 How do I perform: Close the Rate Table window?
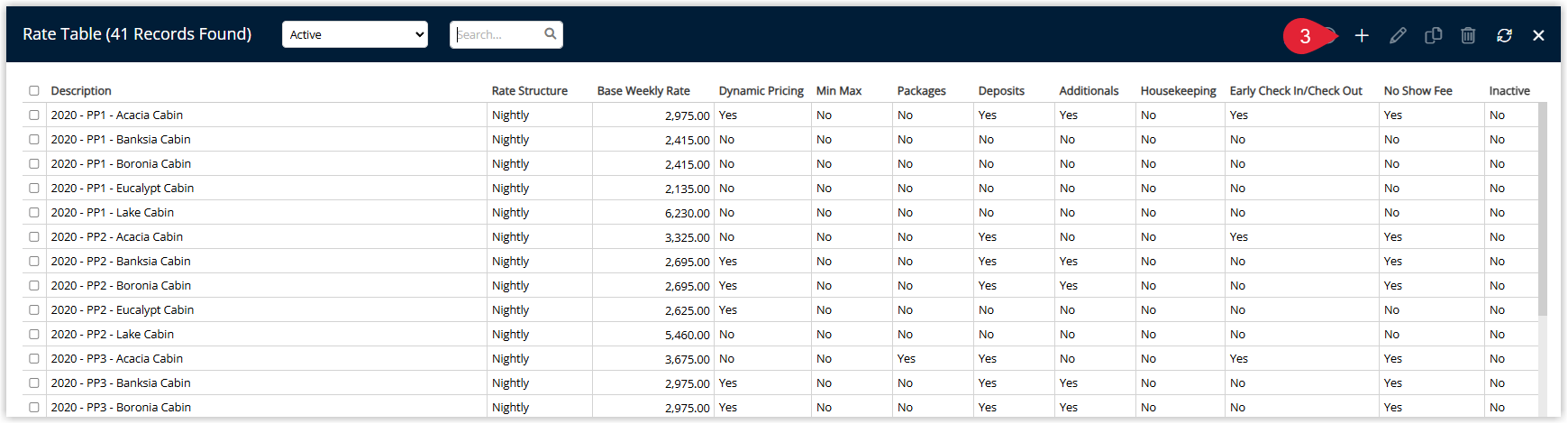coord(1538,35)
